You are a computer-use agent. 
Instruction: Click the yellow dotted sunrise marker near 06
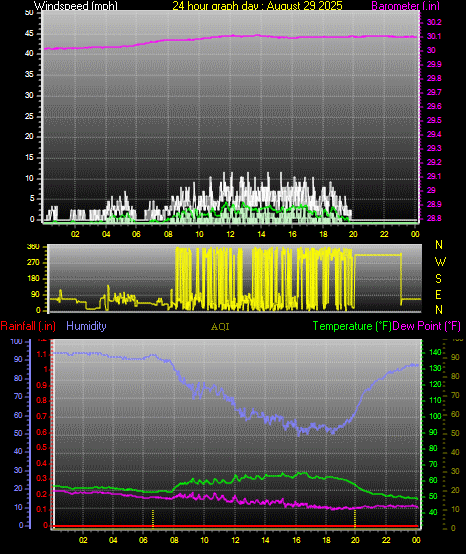(153, 518)
